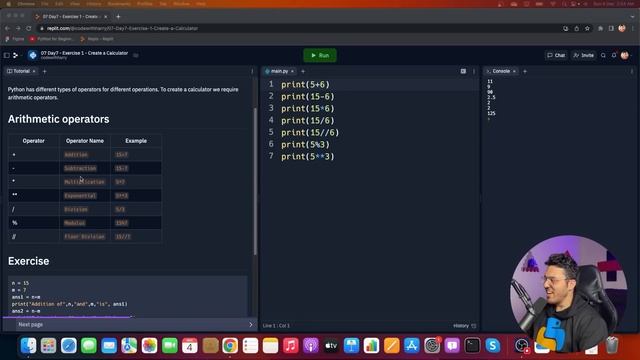Close the Tutorial tab
640x360 pixels.
pyautogui.click(x=34, y=71)
